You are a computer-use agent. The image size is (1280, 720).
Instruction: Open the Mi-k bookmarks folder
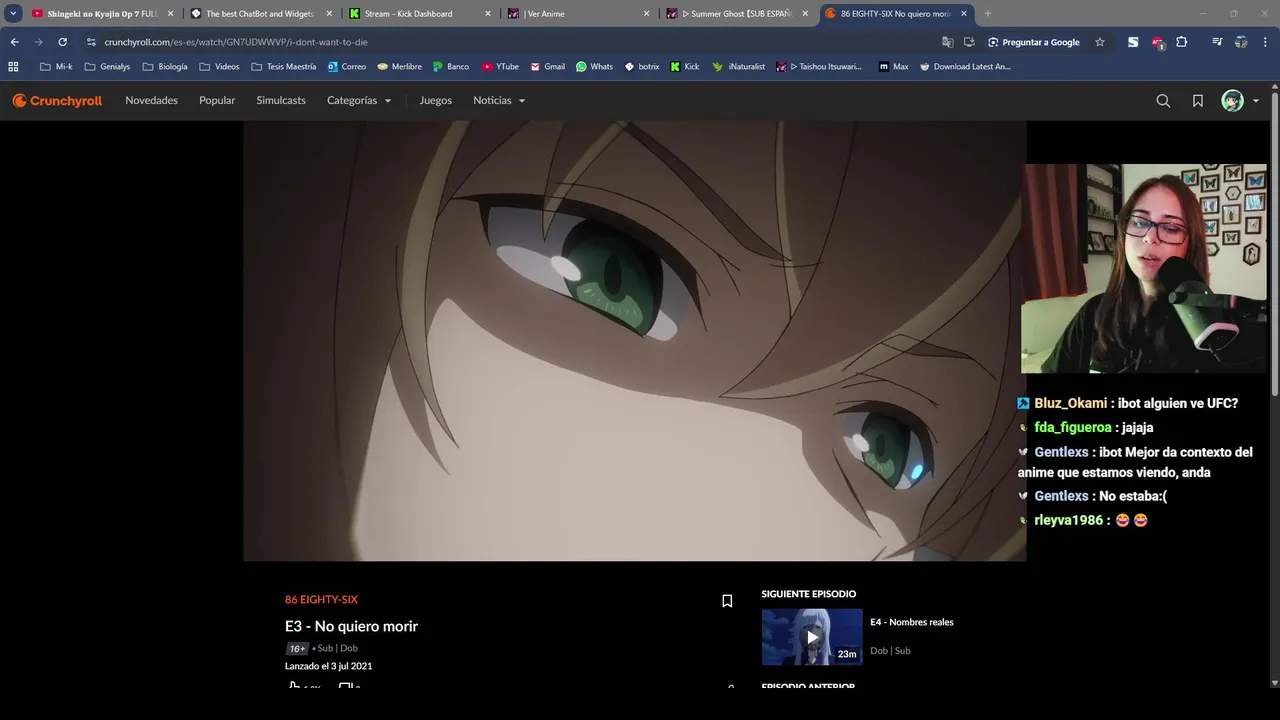pos(56,67)
